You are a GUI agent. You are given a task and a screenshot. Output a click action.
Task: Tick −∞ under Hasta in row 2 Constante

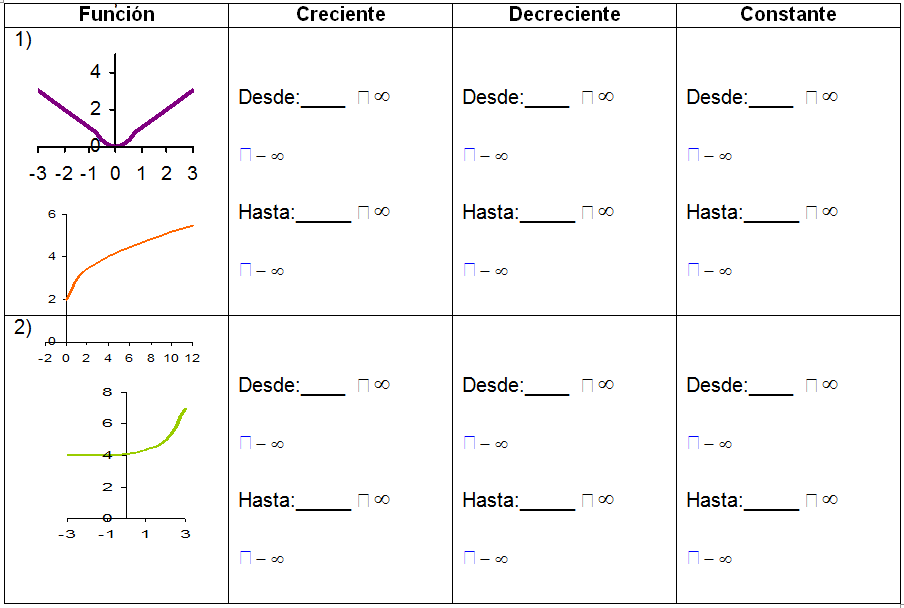693,558
